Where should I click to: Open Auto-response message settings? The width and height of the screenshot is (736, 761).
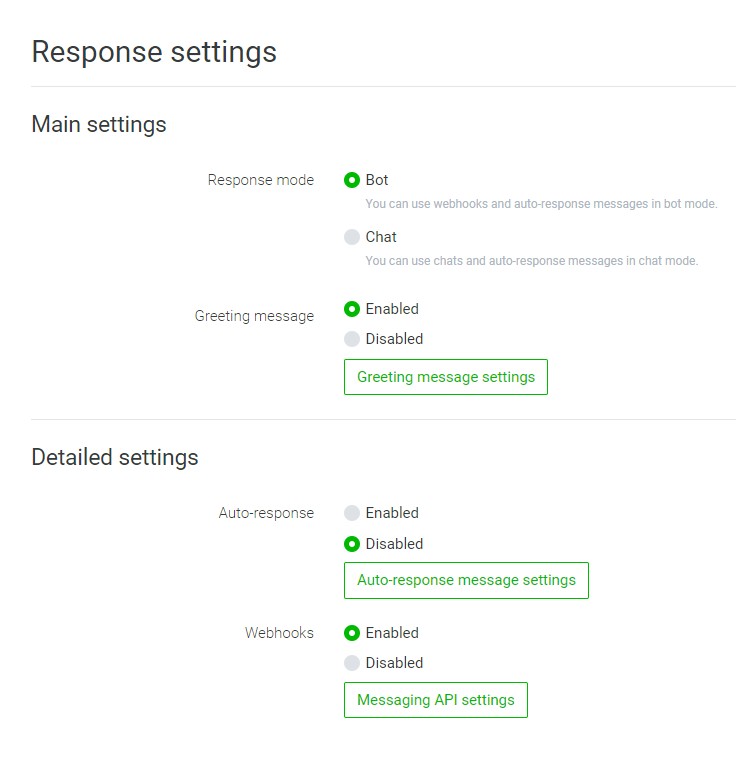[x=466, y=580]
